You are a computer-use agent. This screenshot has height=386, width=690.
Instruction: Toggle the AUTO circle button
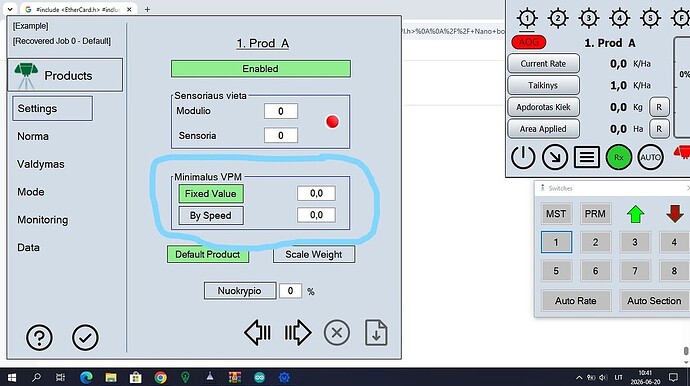click(650, 157)
